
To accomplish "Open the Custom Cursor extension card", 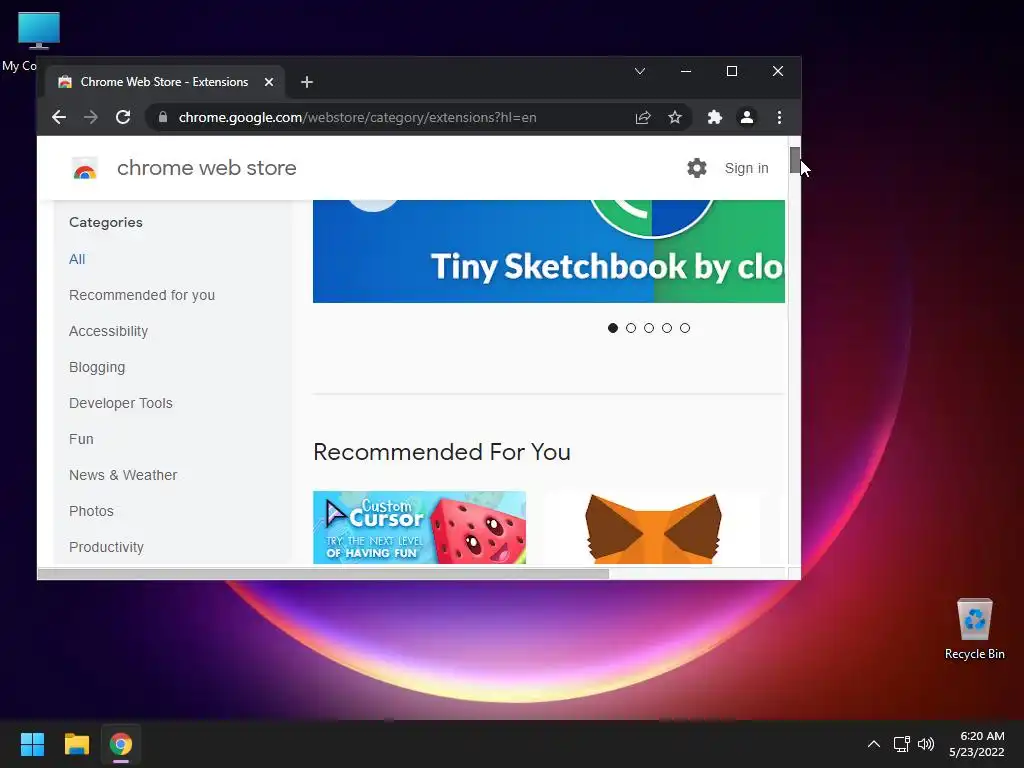I will tap(419, 528).
